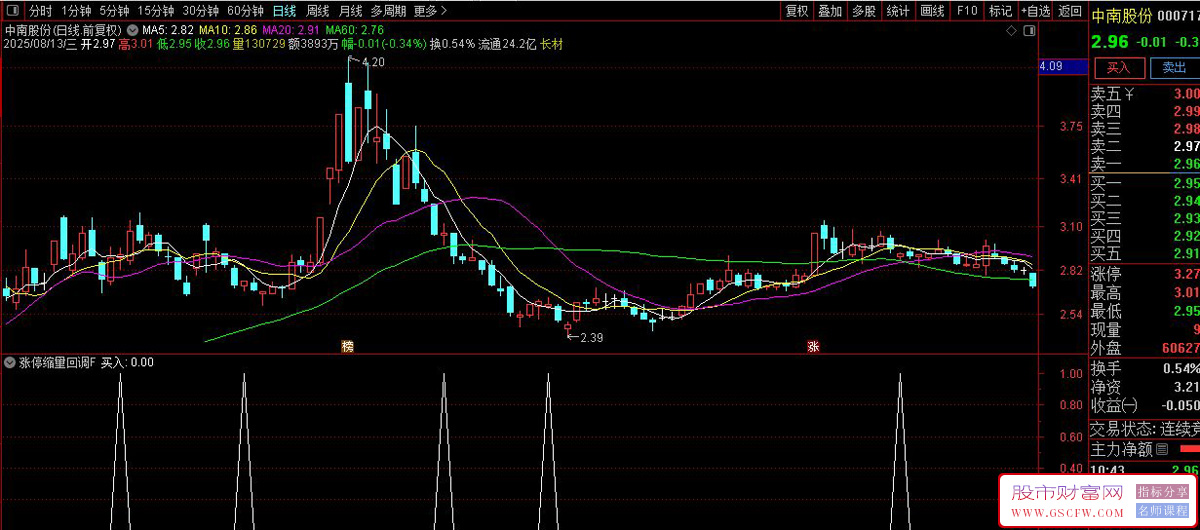The width and height of the screenshot is (1200, 530).
Task: Click the 返回 back button
Action: point(1070,11)
